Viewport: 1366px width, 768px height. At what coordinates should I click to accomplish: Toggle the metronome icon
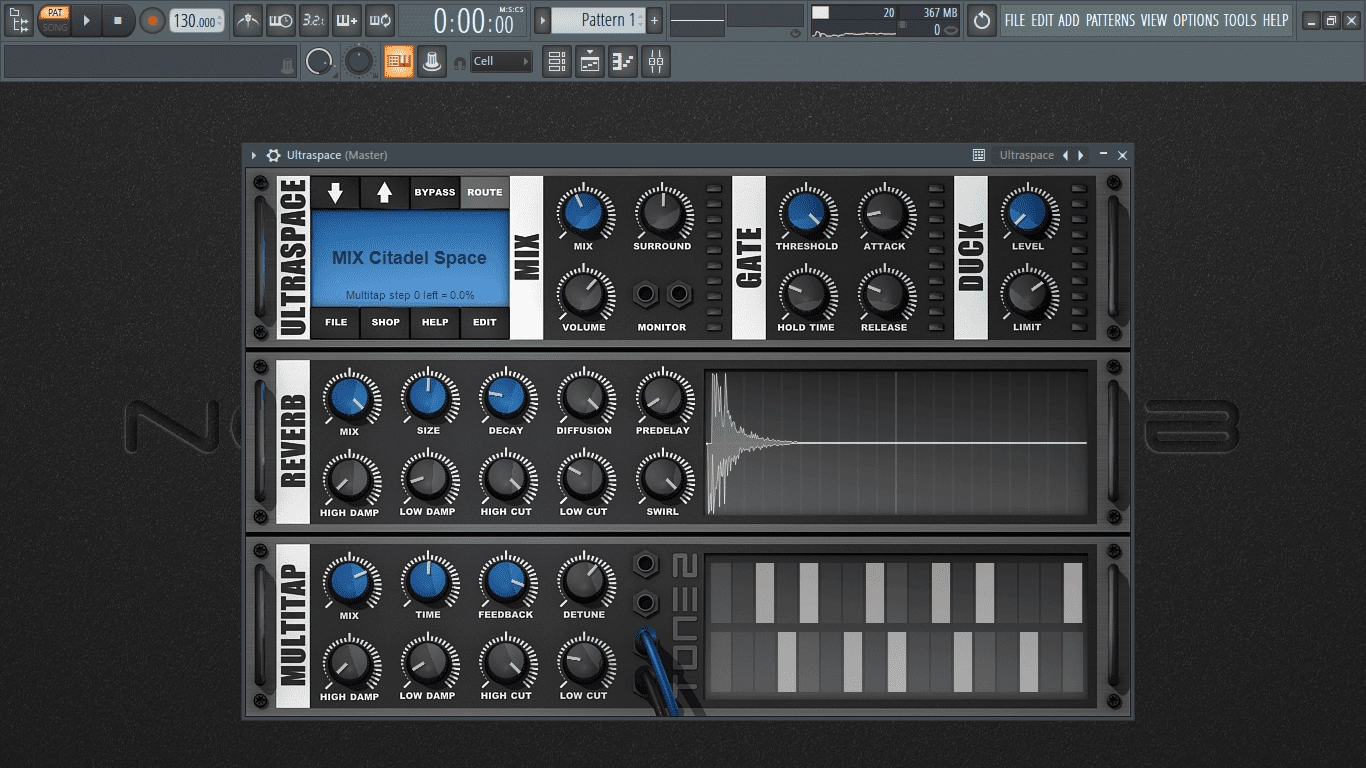point(249,20)
